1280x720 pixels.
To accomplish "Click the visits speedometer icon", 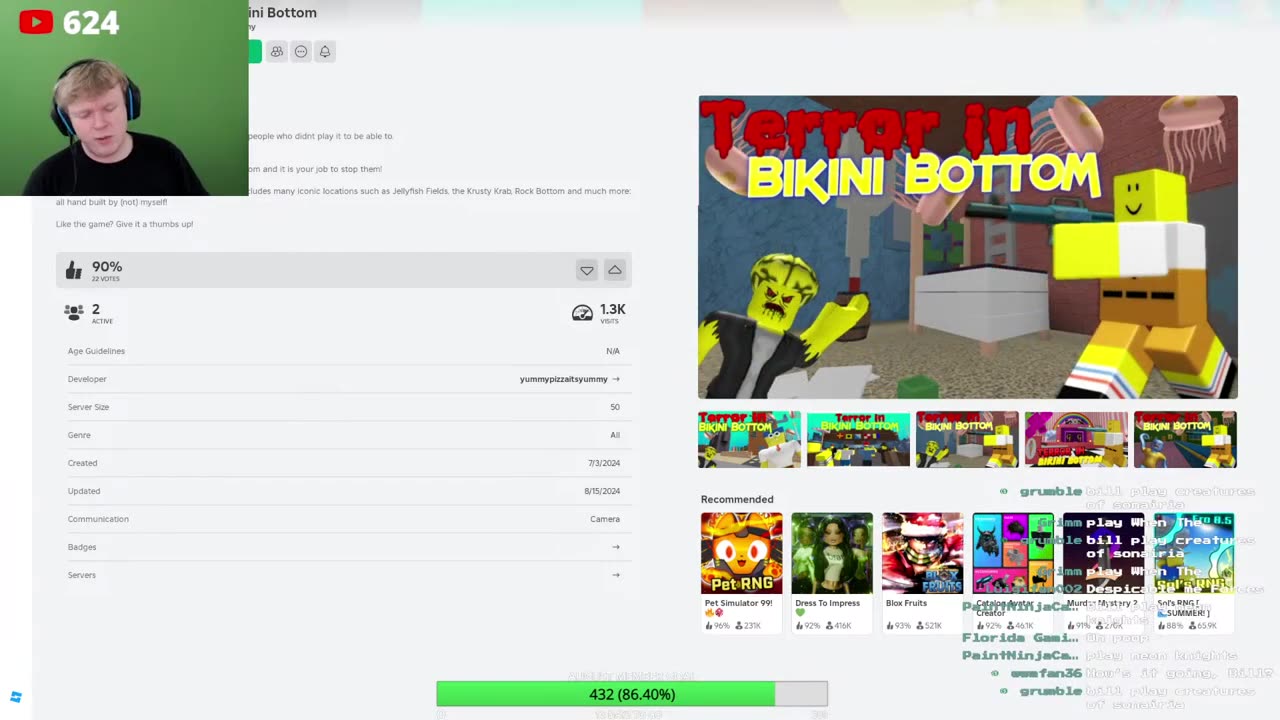I will click(582, 313).
